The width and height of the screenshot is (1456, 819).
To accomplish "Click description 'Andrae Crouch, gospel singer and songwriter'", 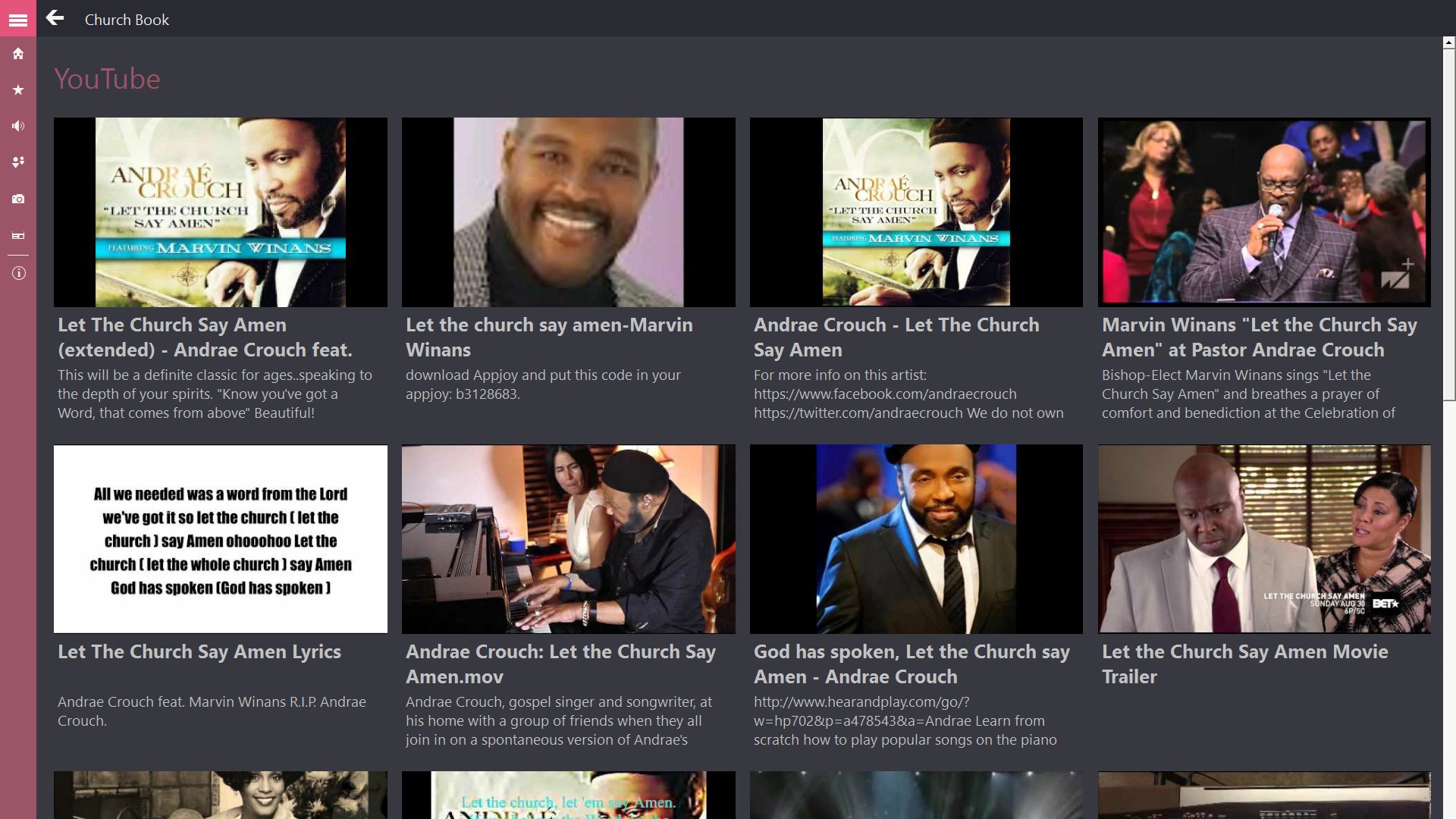I will point(559,721).
